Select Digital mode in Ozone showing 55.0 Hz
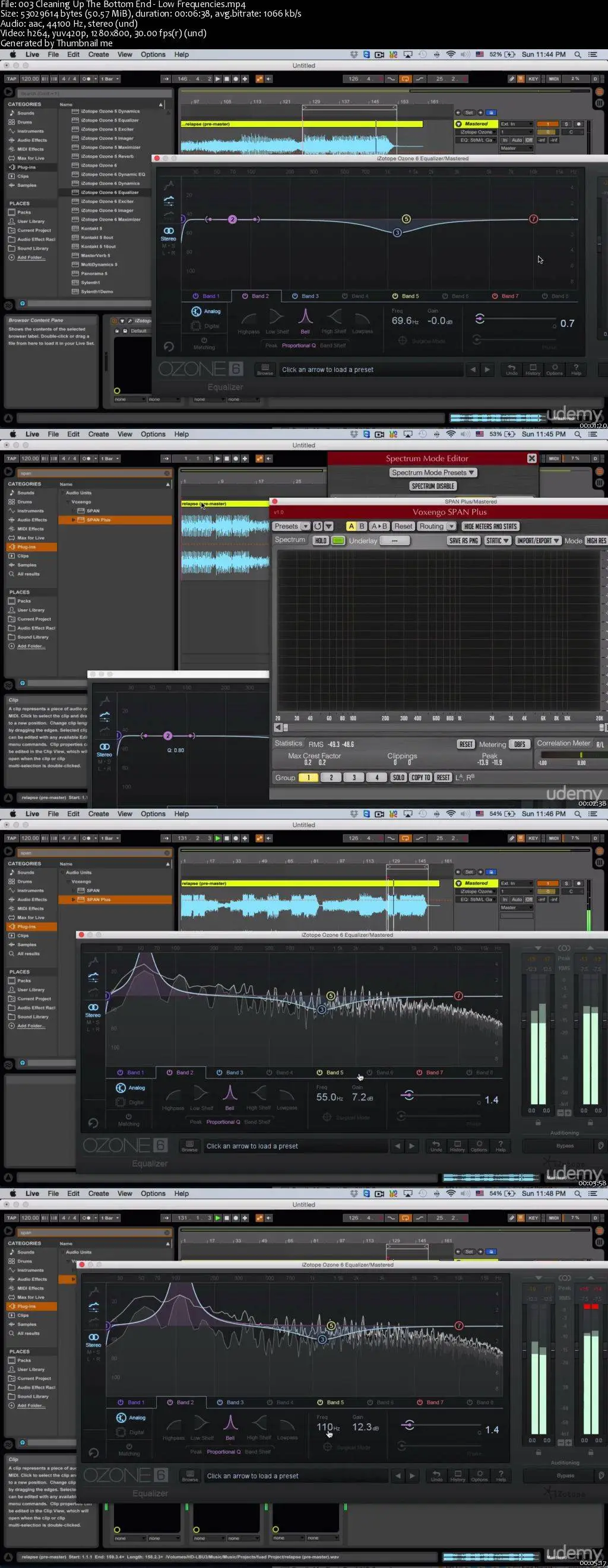The height and width of the screenshot is (1568, 608). pos(129,1102)
